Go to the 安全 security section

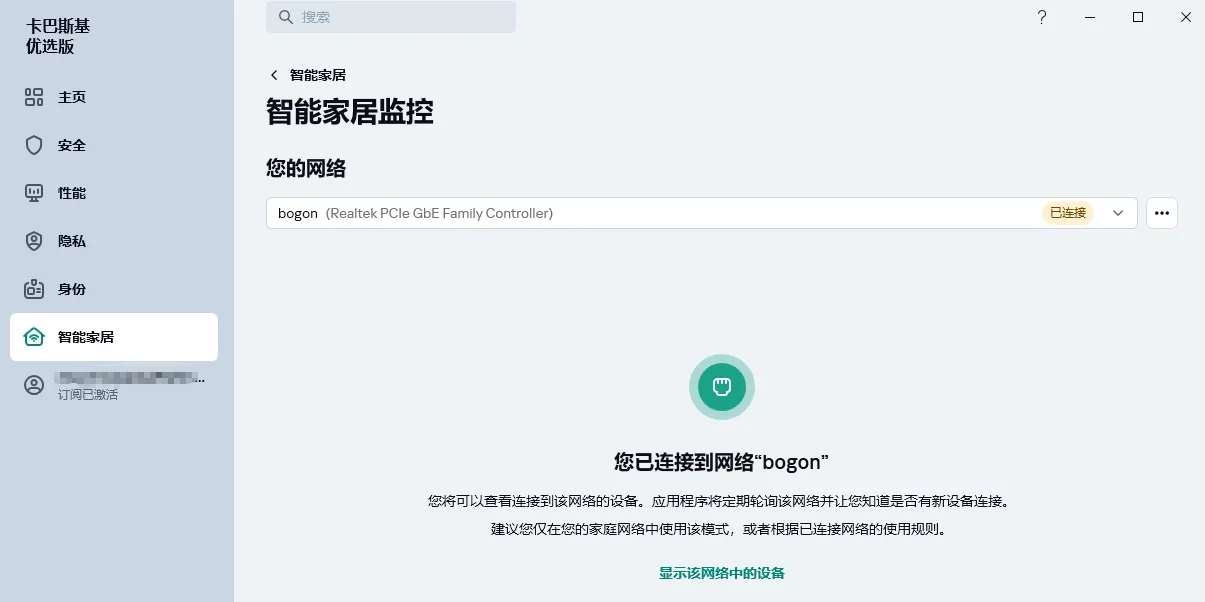pos(114,145)
